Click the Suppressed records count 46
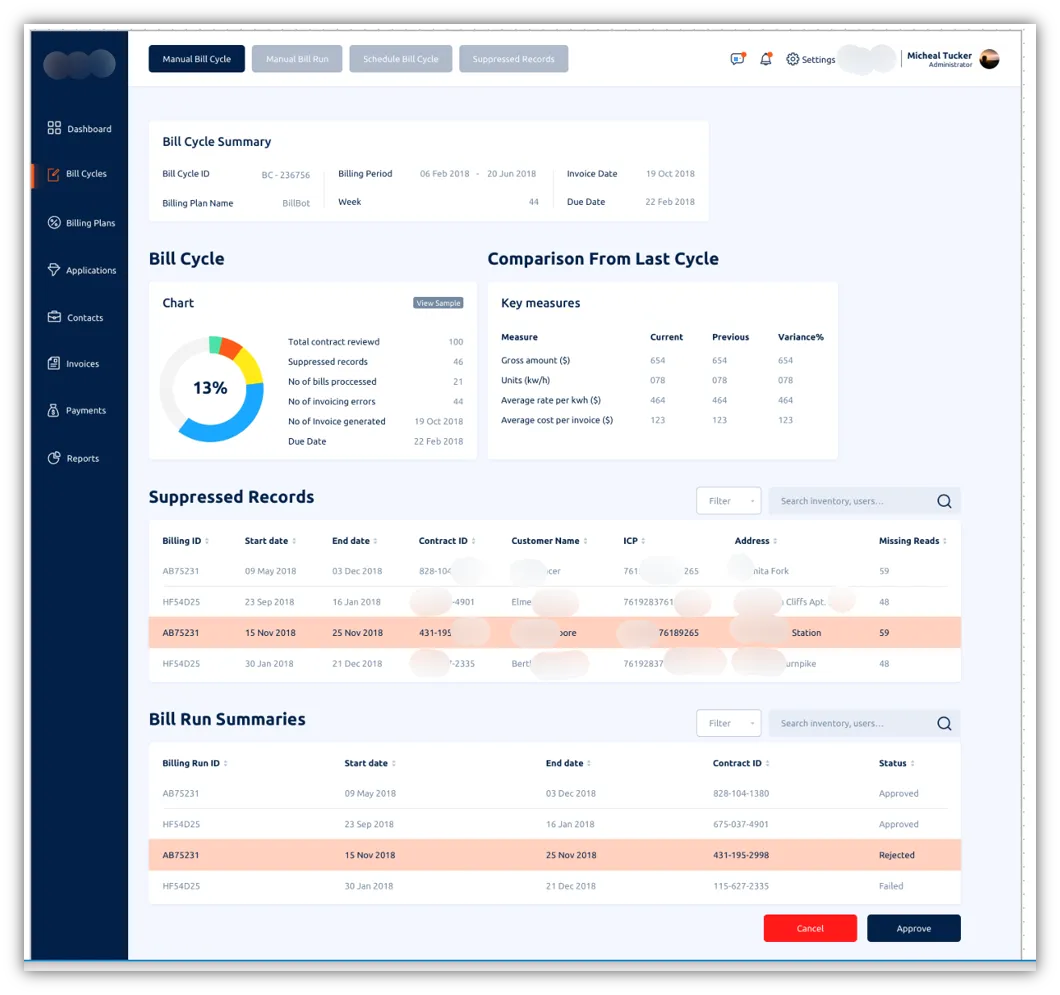The image size is (1060, 995). pyautogui.click(x=458, y=362)
